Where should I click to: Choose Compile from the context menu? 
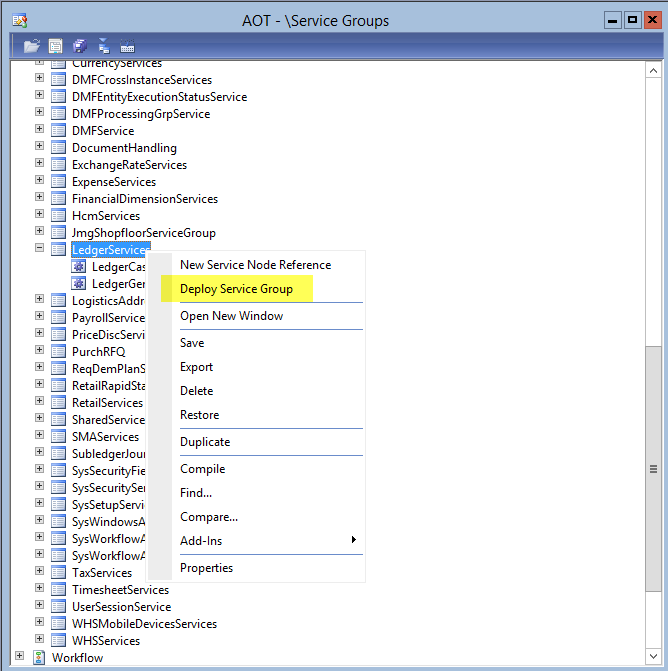202,469
